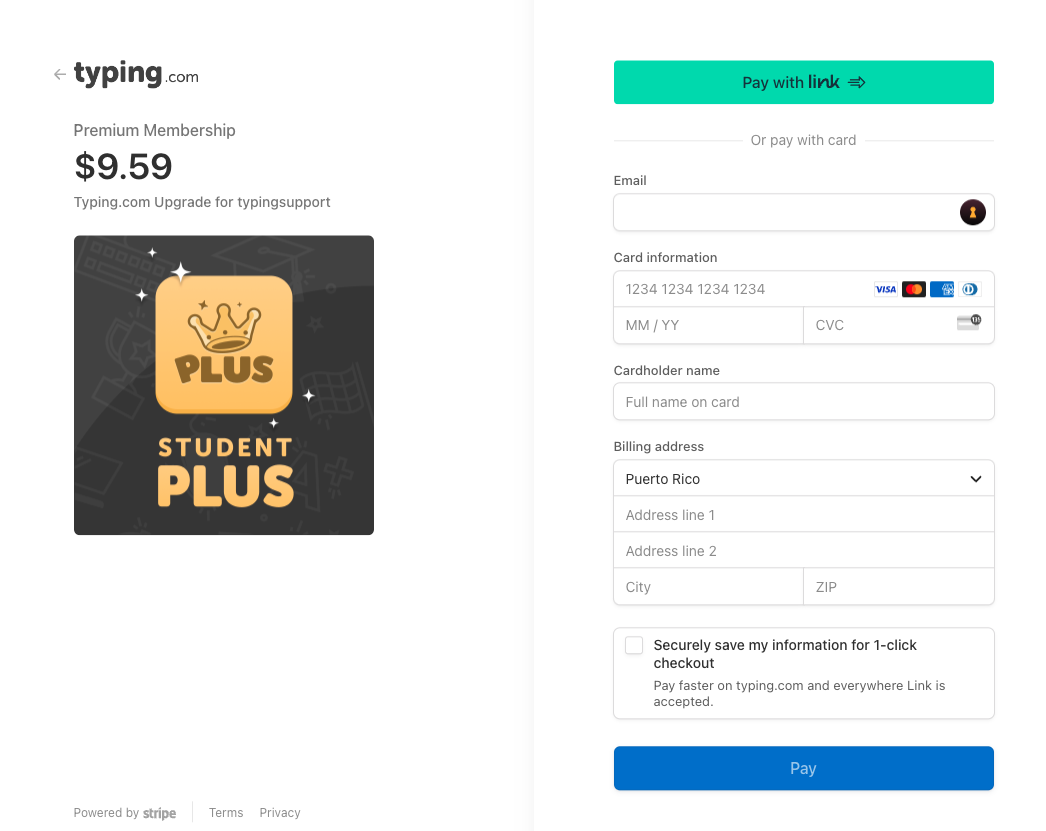Click the Powered by Stripe link
The image size is (1046, 831).
point(125,813)
